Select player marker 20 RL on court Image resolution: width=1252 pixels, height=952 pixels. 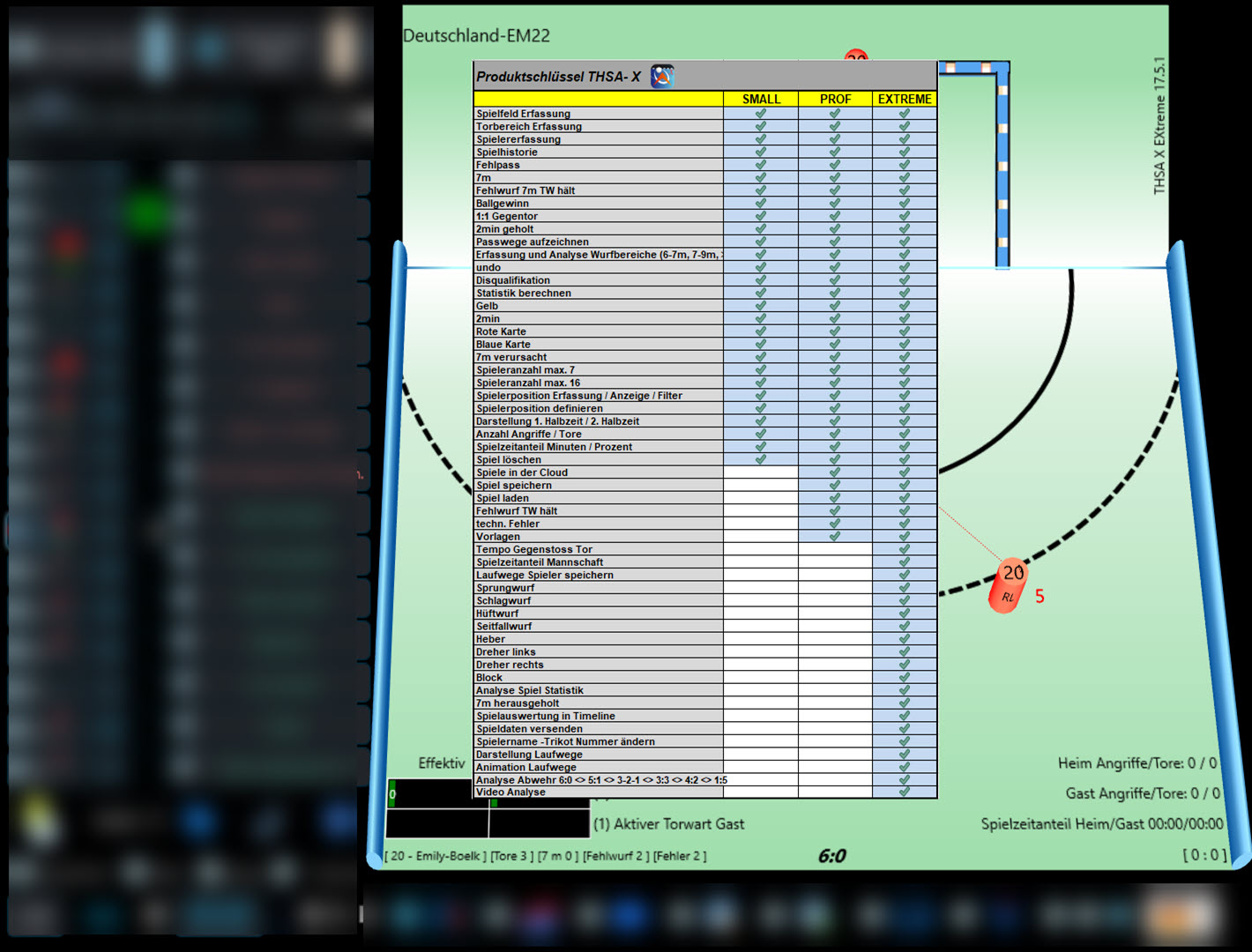1009,584
